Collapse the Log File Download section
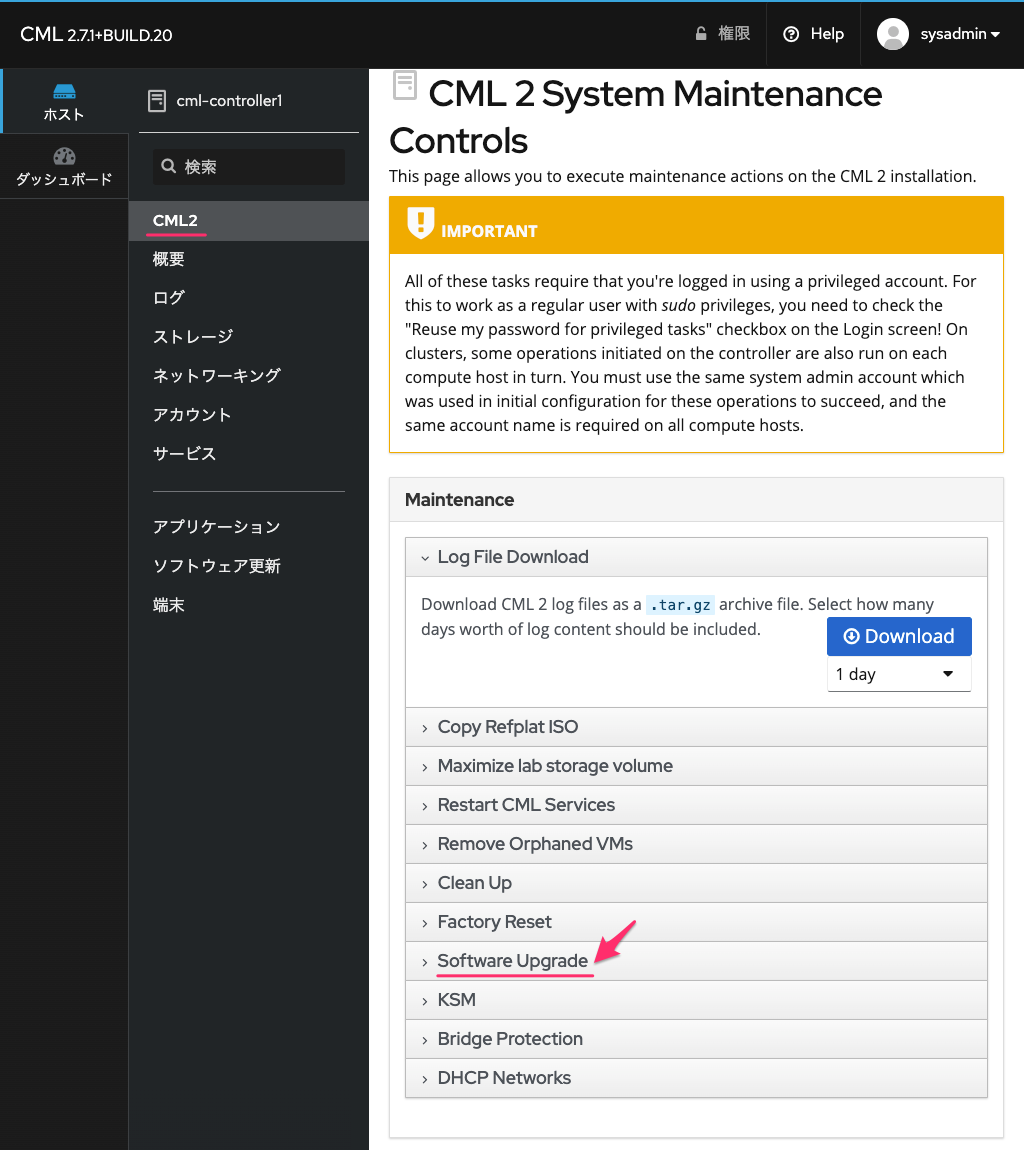 (696, 557)
